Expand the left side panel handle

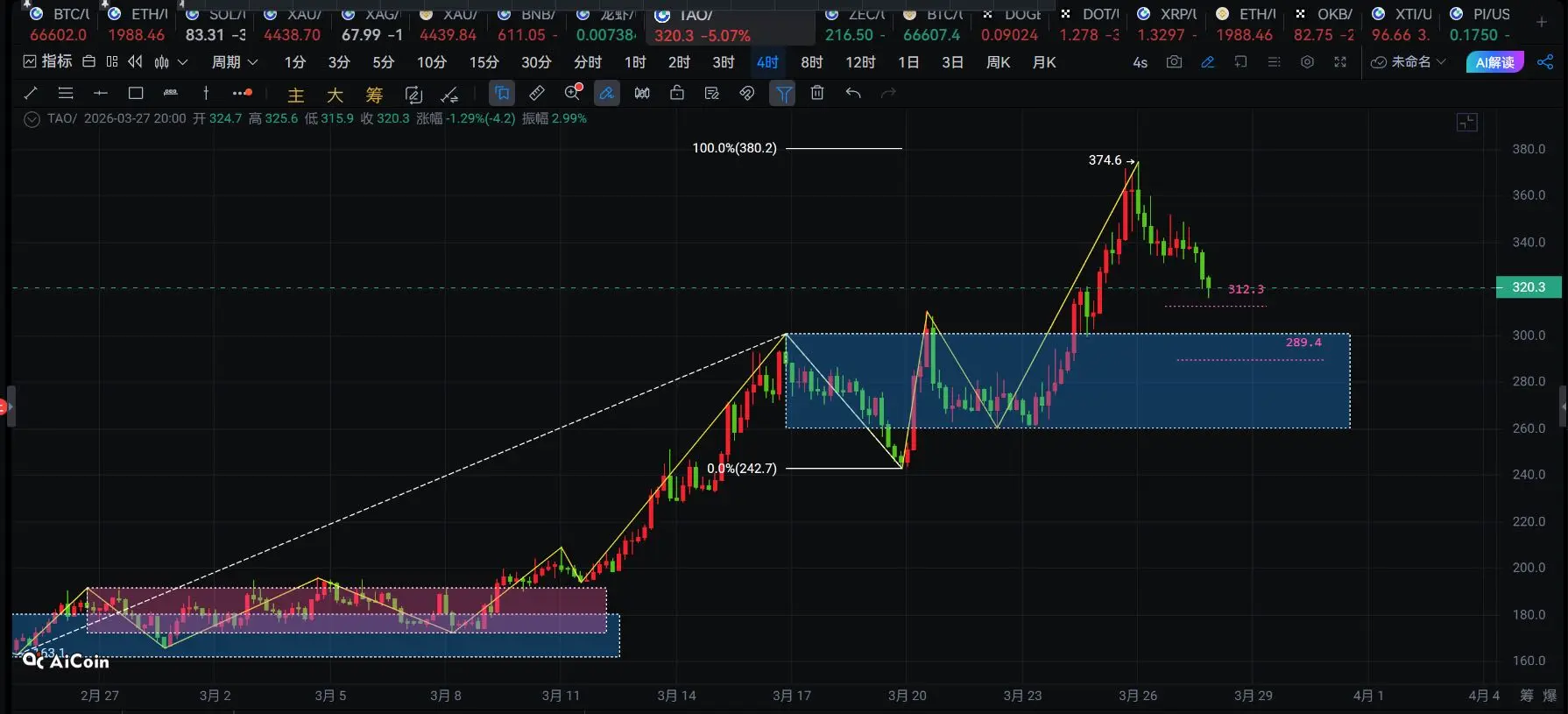tap(10, 406)
